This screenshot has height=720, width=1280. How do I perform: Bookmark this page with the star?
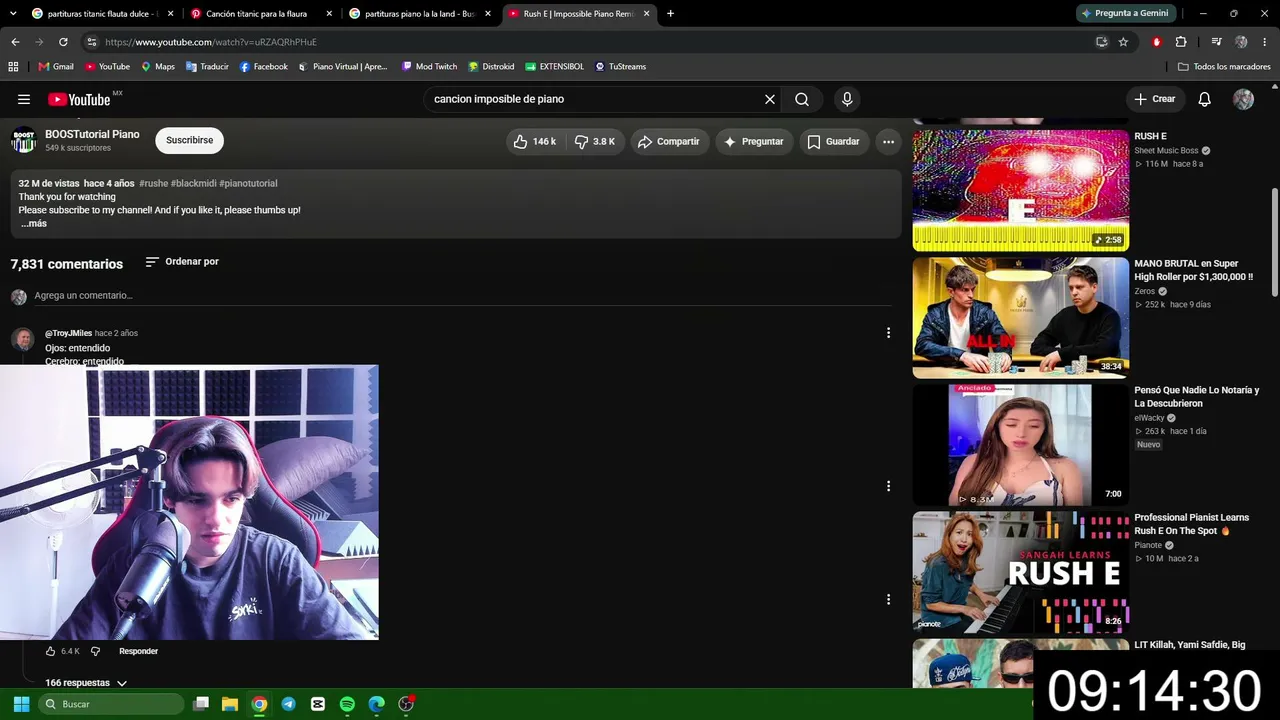(x=1123, y=42)
